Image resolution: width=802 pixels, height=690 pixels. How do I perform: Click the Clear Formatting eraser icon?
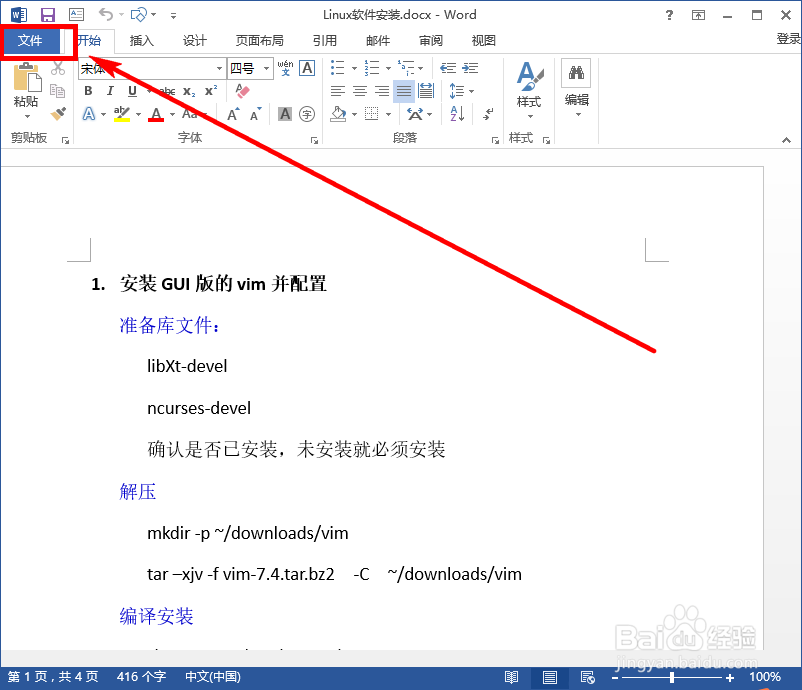[241, 93]
